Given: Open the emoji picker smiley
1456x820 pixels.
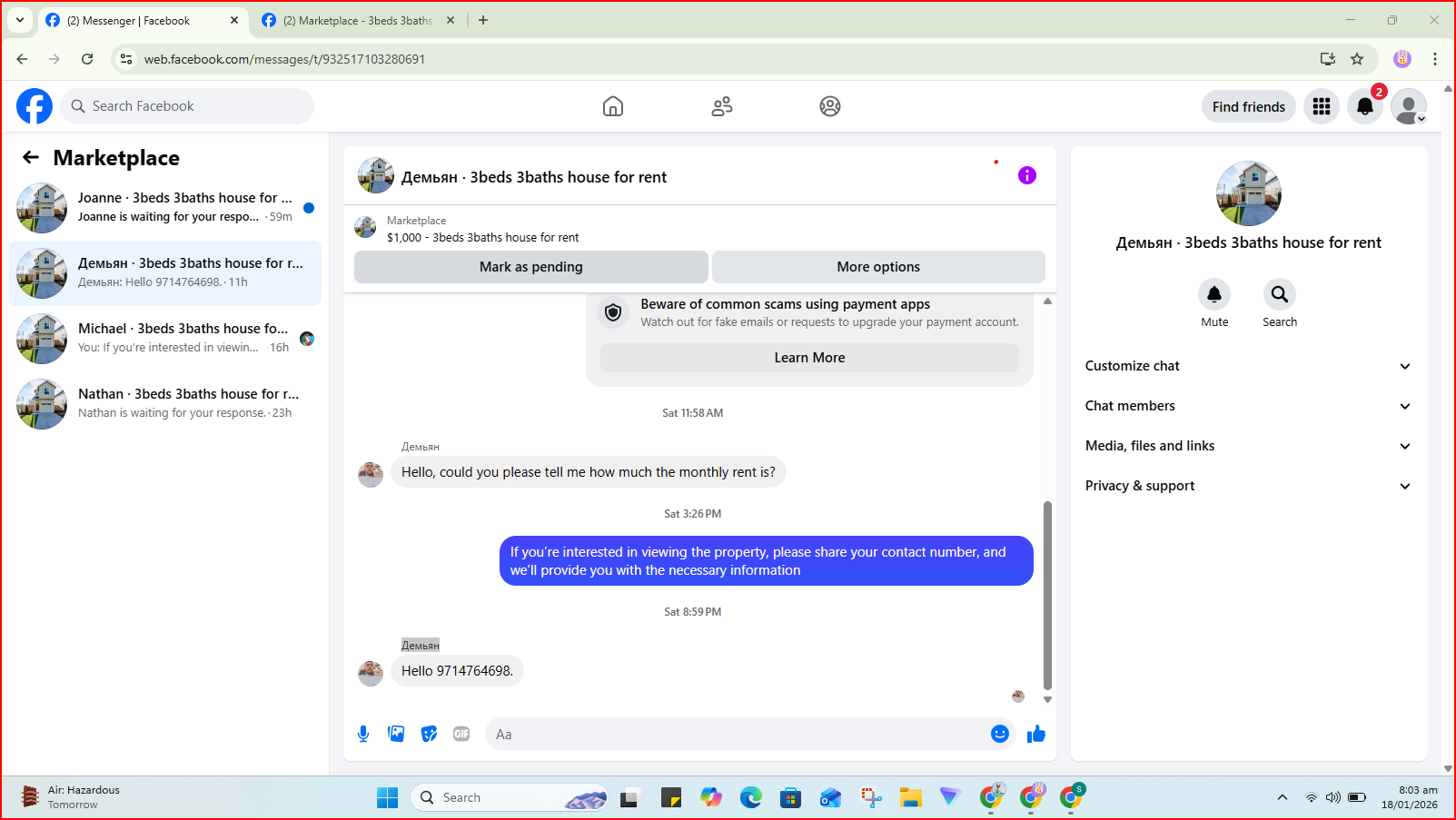Looking at the screenshot, I should coord(1000,734).
